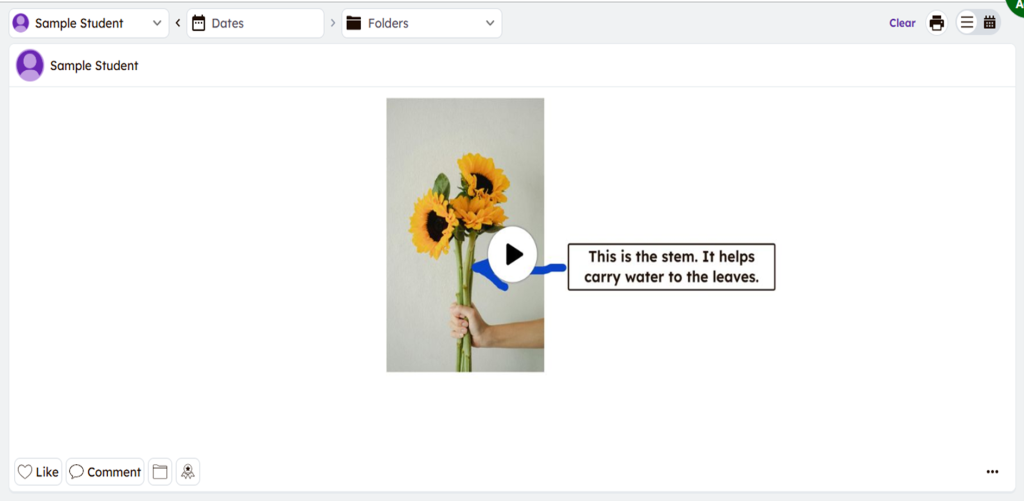Image resolution: width=1024 pixels, height=501 pixels.
Task: Click the Clear filters link
Action: tap(902, 23)
